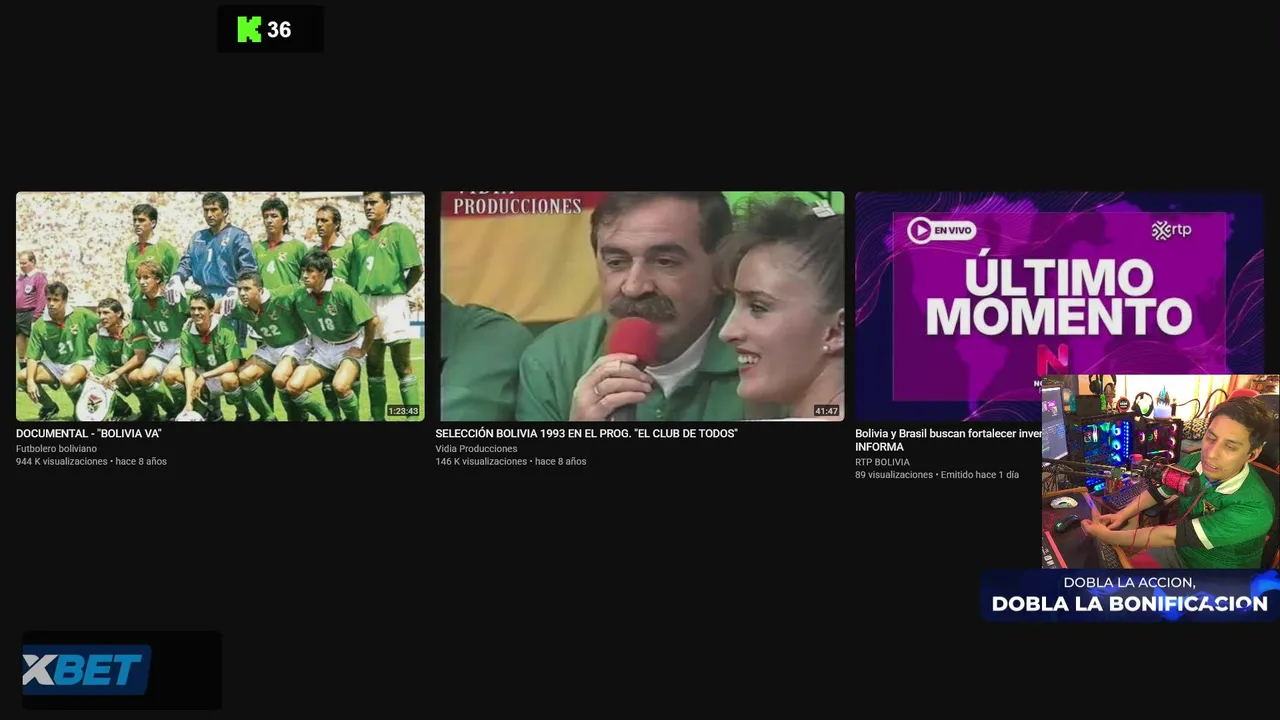The width and height of the screenshot is (1280, 720).
Task: Open the Selección Bolivia 1993 video thumbnail
Action: [x=640, y=306]
